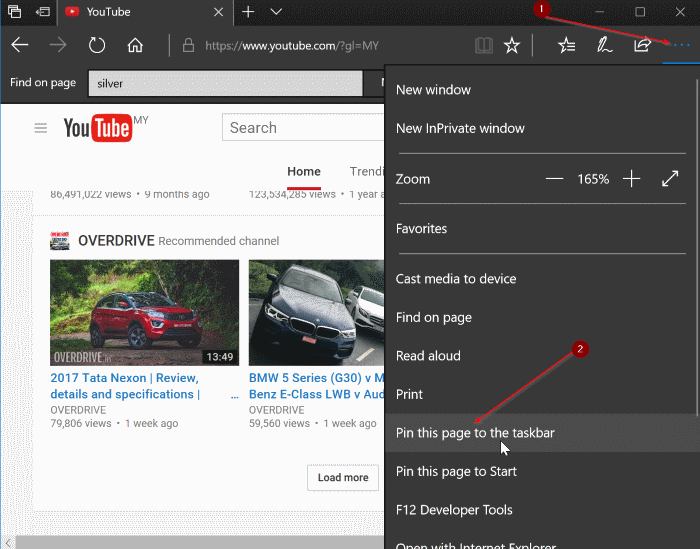
Task: Select Pin this page to Start
Action: (x=541, y=471)
